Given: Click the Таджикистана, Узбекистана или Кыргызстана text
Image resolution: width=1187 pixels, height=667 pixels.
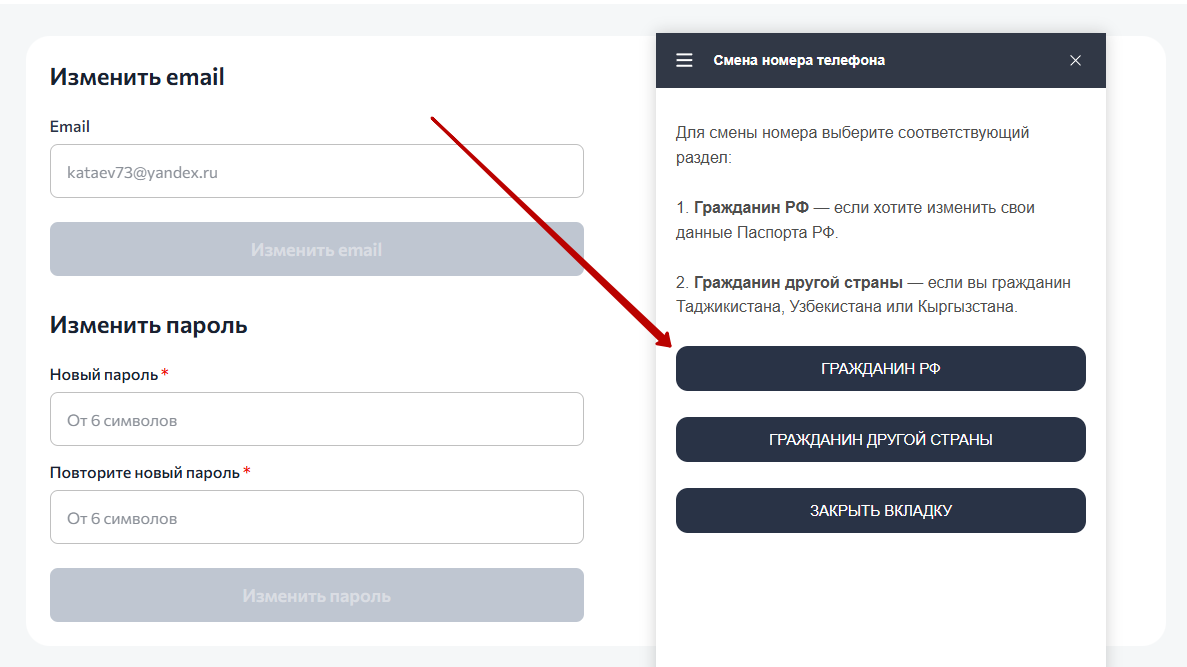Looking at the screenshot, I should pyautogui.click(x=846, y=307).
